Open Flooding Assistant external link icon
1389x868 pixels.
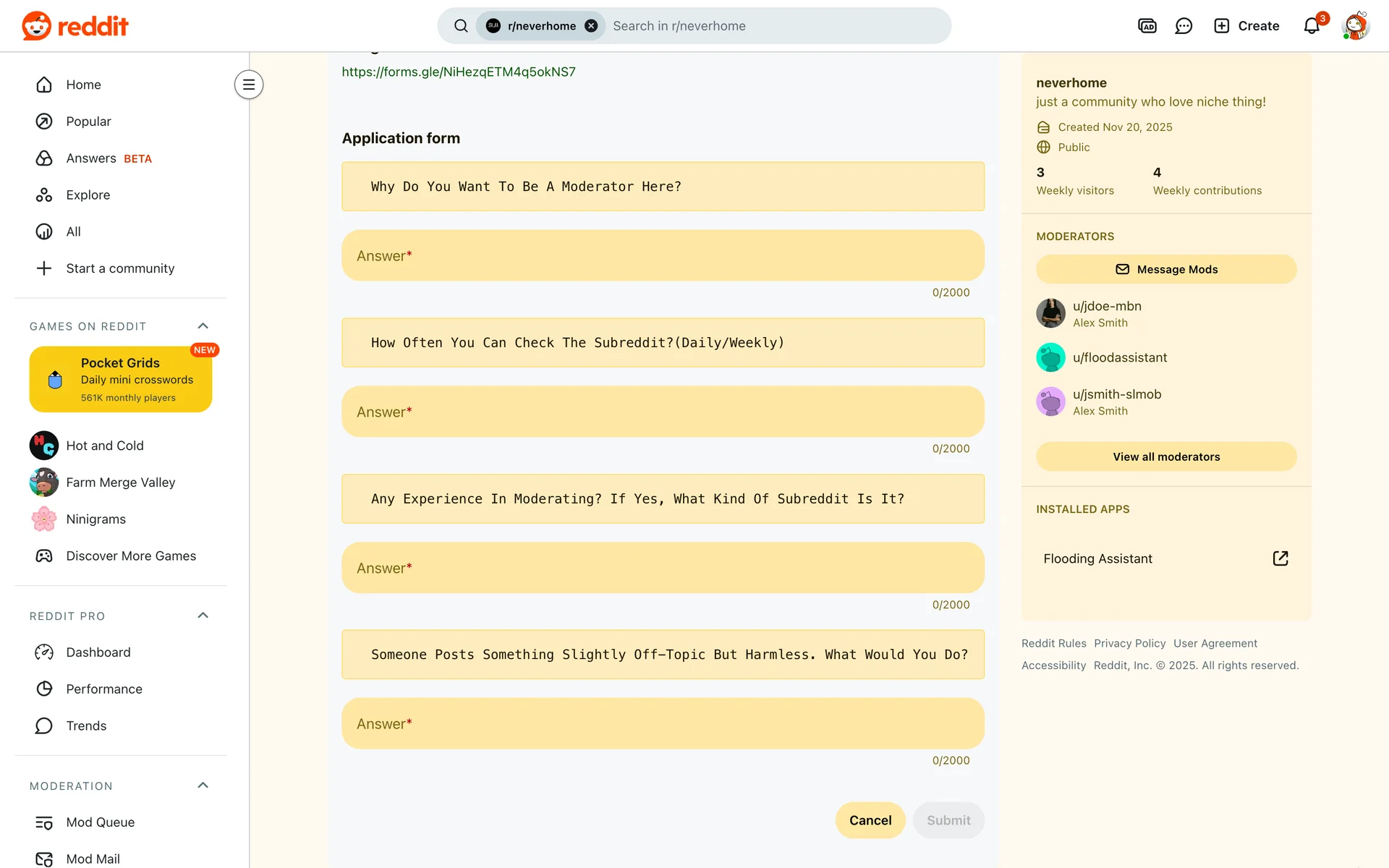tap(1280, 558)
